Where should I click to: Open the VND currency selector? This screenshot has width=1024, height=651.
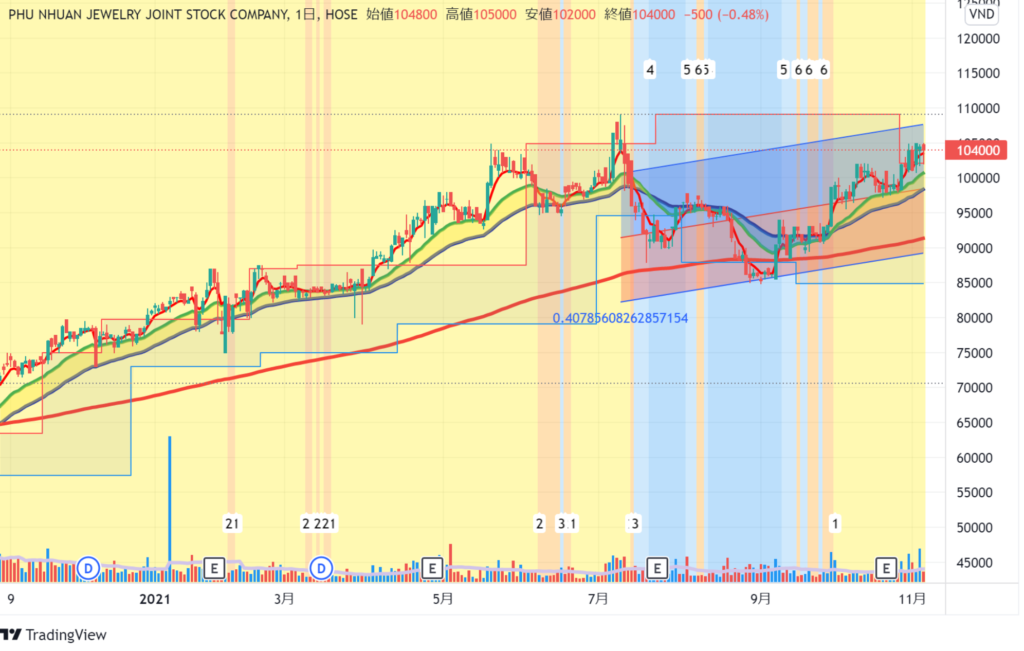click(x=982, y=14)
